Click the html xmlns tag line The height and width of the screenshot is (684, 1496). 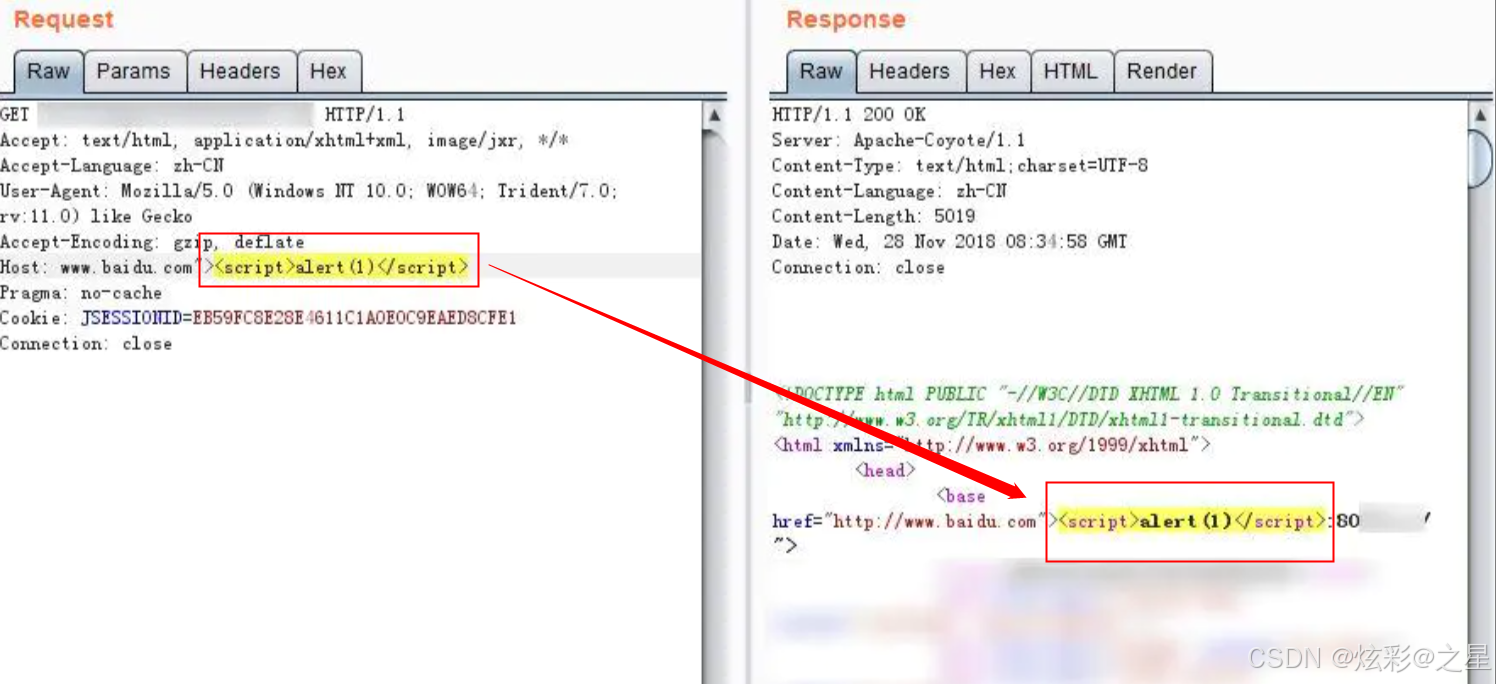[993, 445]
